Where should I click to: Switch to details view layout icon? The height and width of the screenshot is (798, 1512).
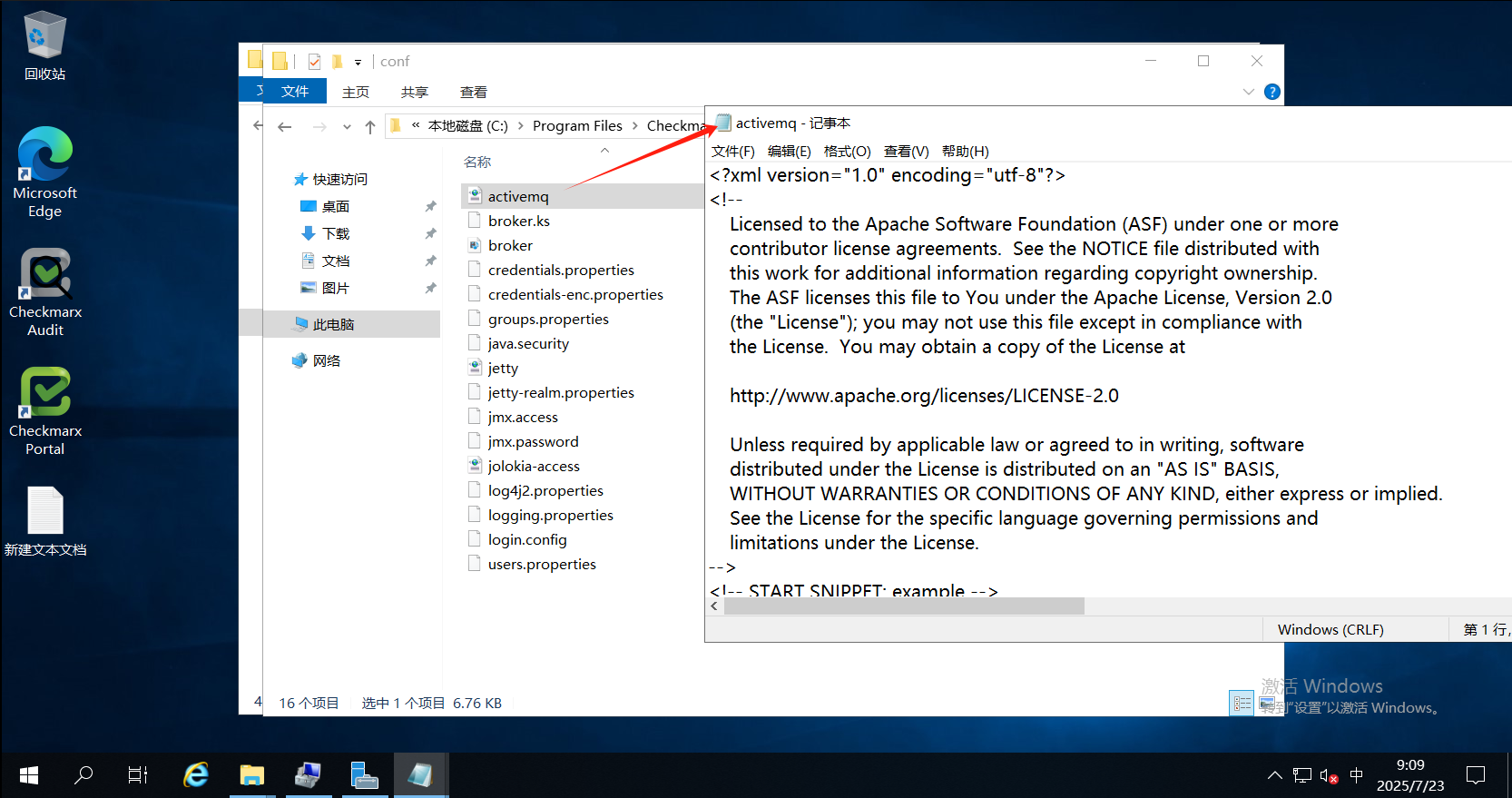click(1242, 703)
